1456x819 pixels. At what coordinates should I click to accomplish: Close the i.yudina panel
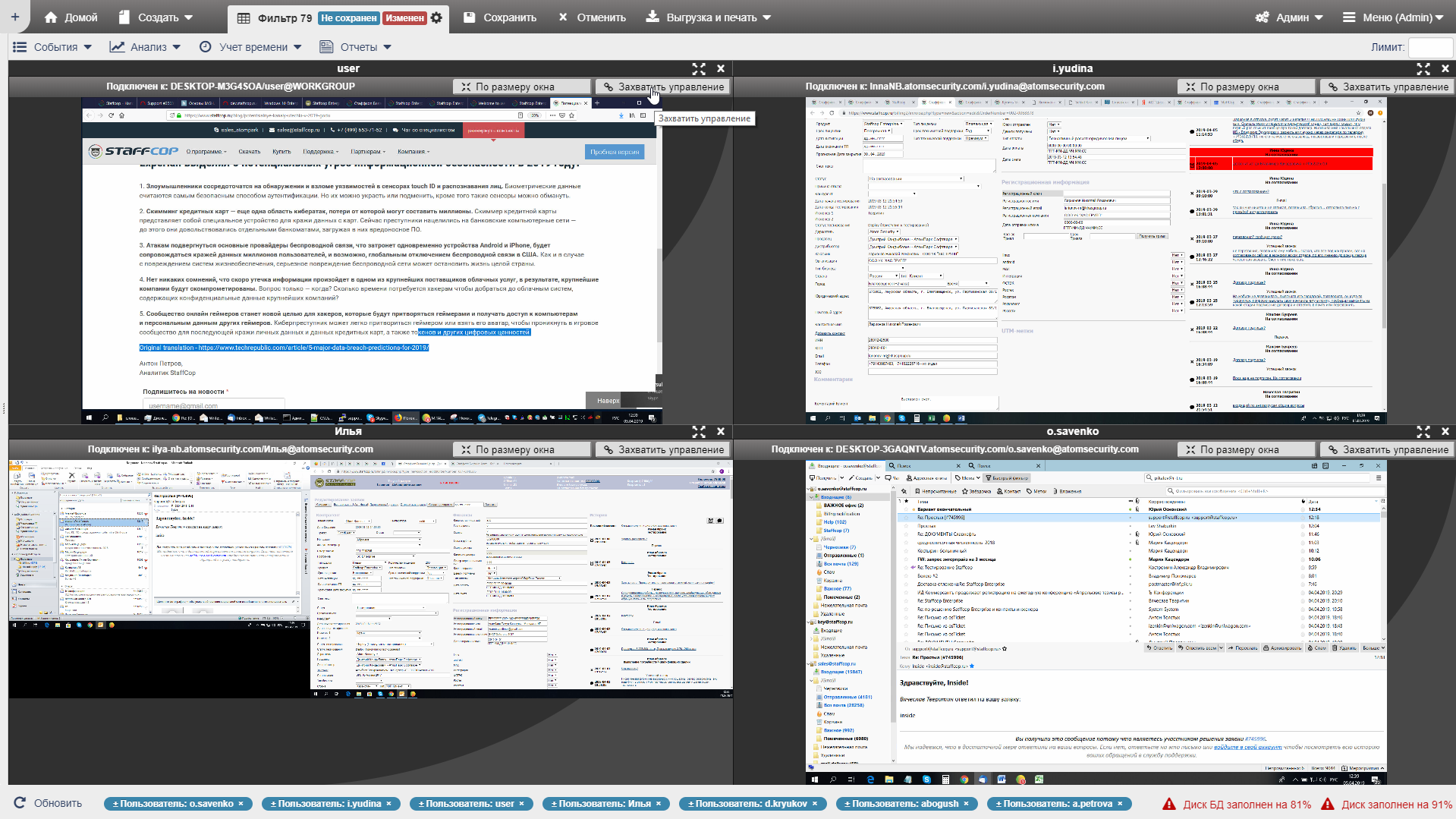1445,69
